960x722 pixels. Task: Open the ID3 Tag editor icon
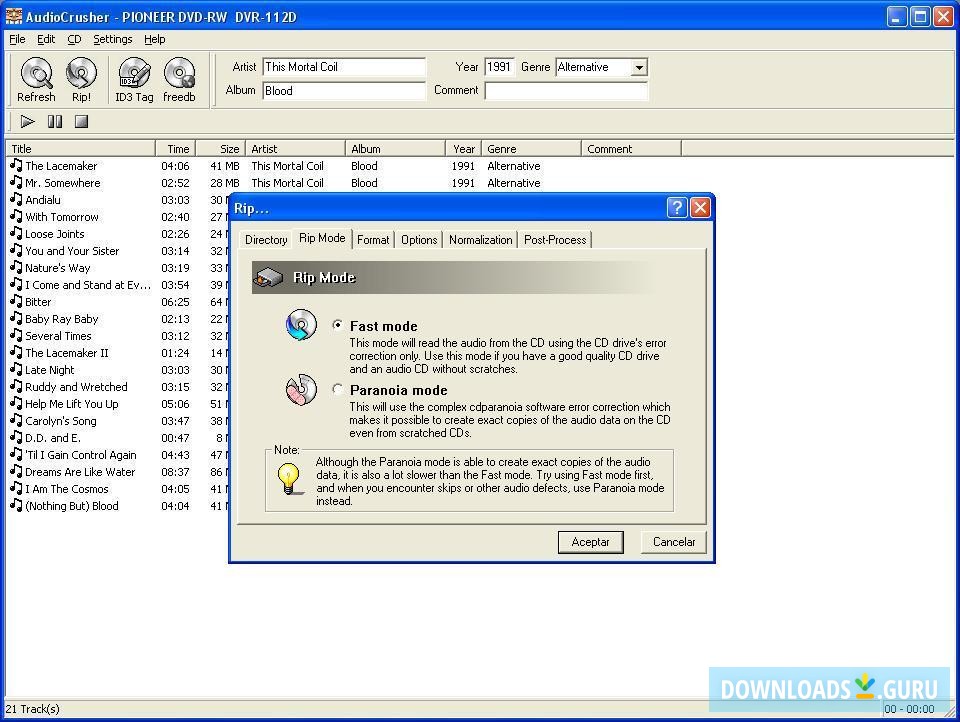point(134,80)
